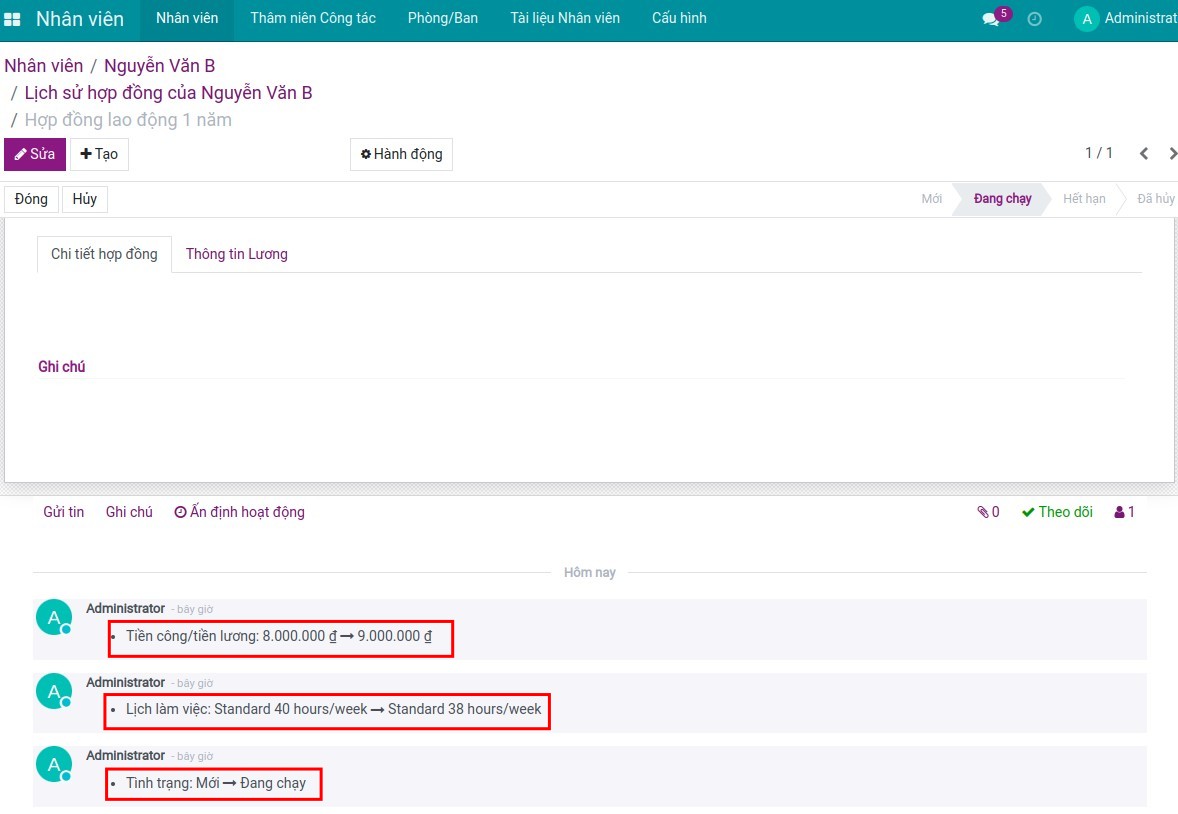Open the Cấu hình menu
The height and width of the screenshot is (814, 1178).
coord(679,19)
